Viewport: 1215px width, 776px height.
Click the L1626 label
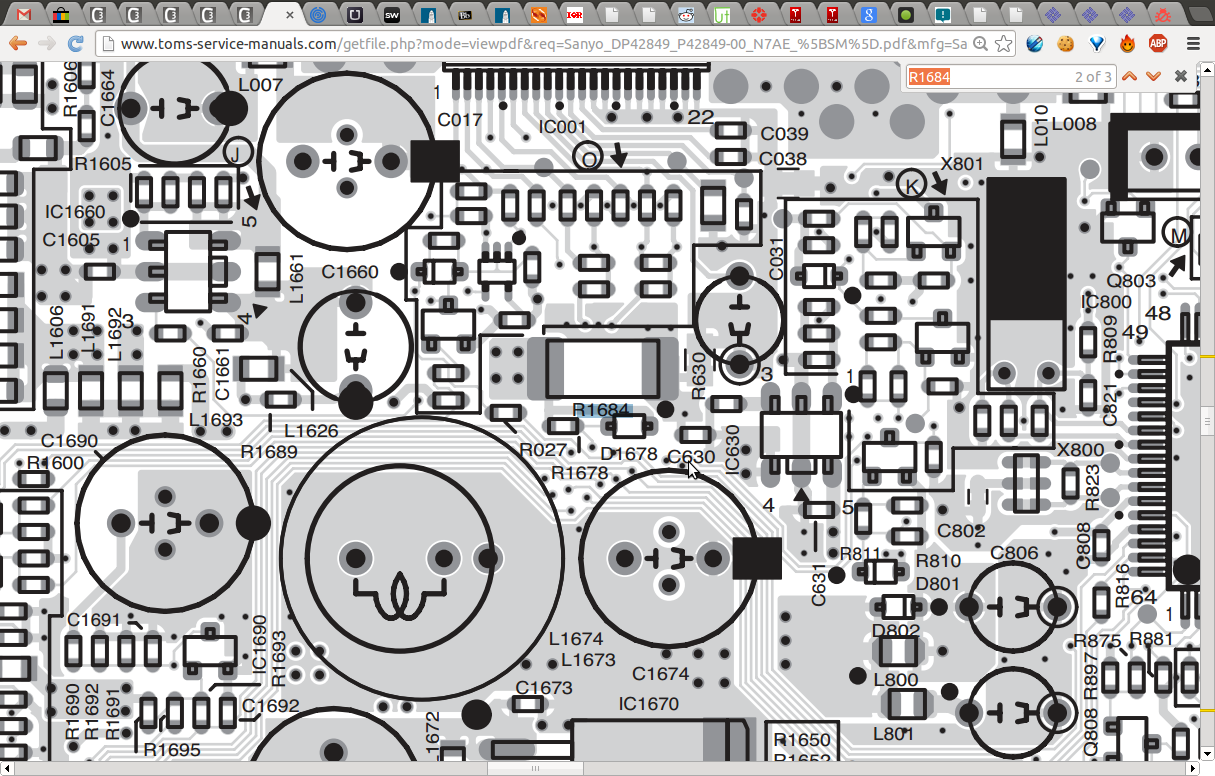pos(311,431)
